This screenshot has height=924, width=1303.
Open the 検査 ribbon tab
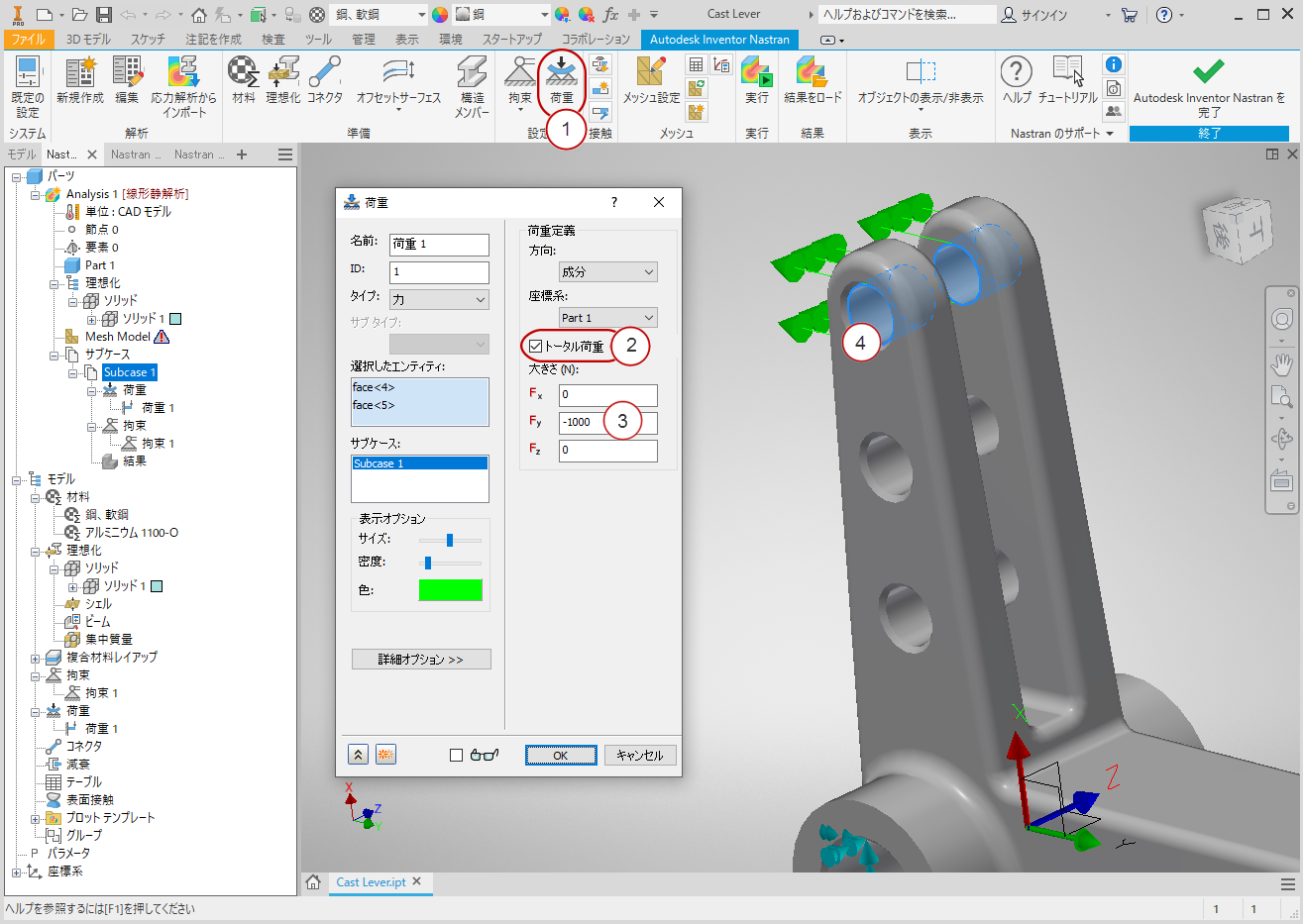click(272, 40)
